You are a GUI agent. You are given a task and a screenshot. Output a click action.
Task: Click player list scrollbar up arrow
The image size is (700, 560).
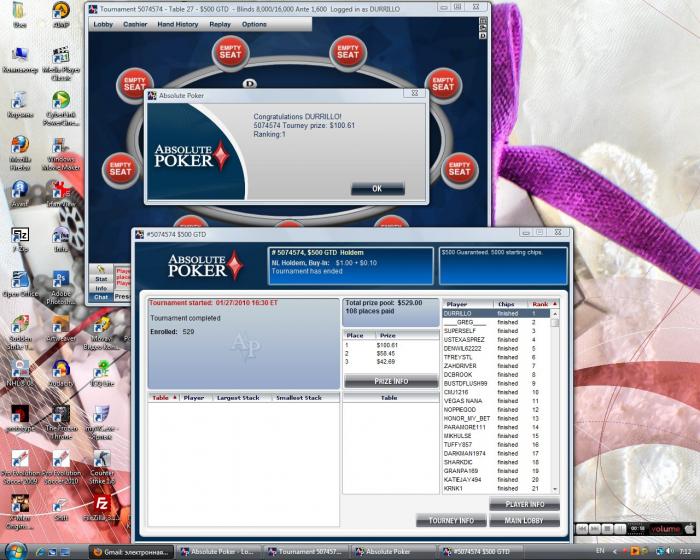(555, 314)
